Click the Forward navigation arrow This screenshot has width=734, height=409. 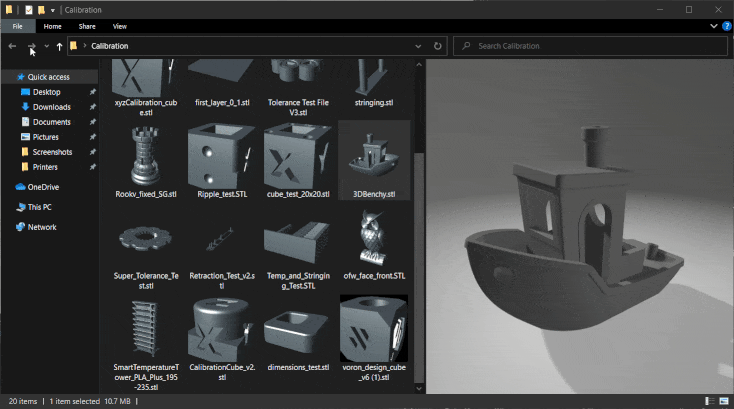[31, 46]
